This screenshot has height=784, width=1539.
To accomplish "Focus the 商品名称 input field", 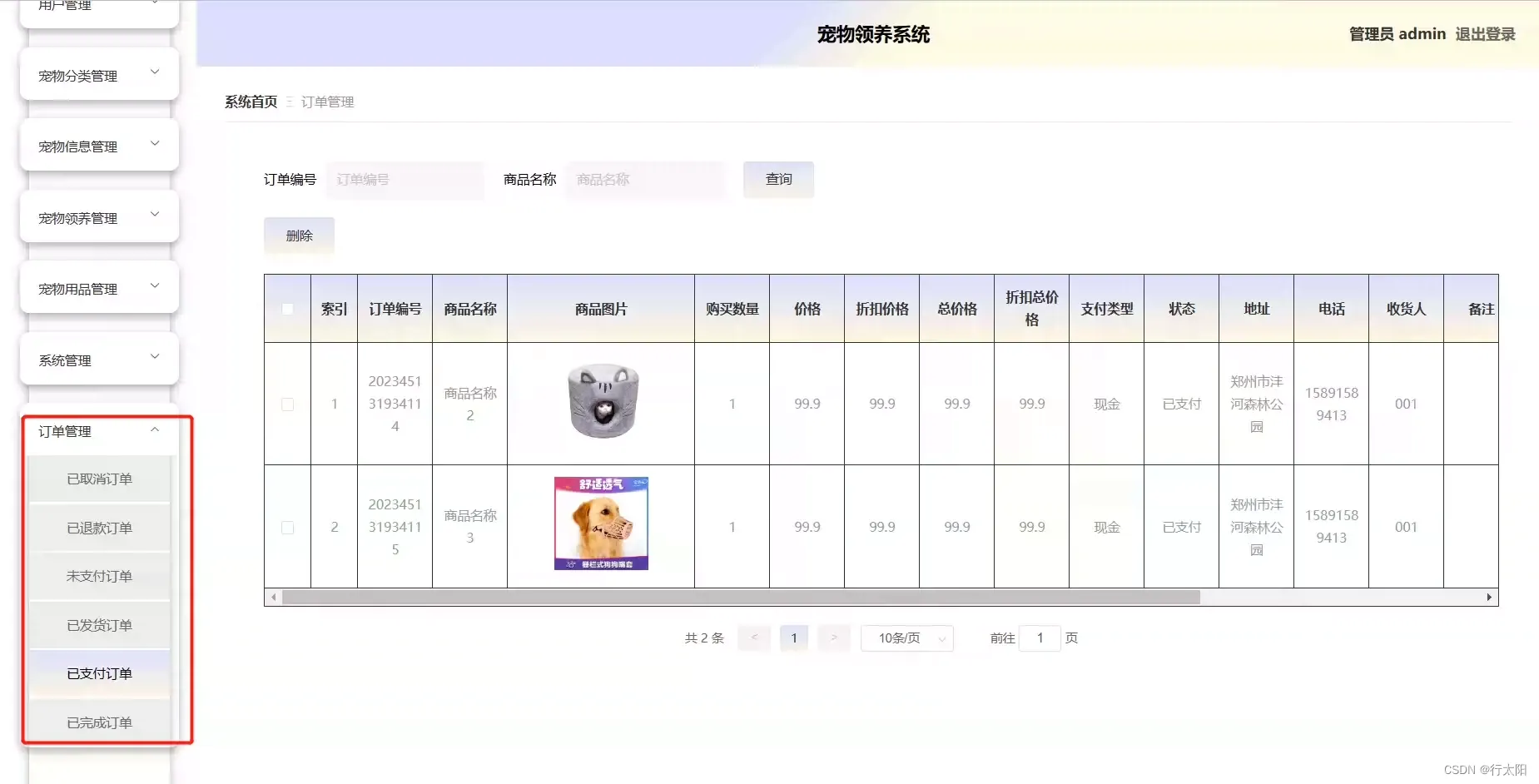I will 646,180.
